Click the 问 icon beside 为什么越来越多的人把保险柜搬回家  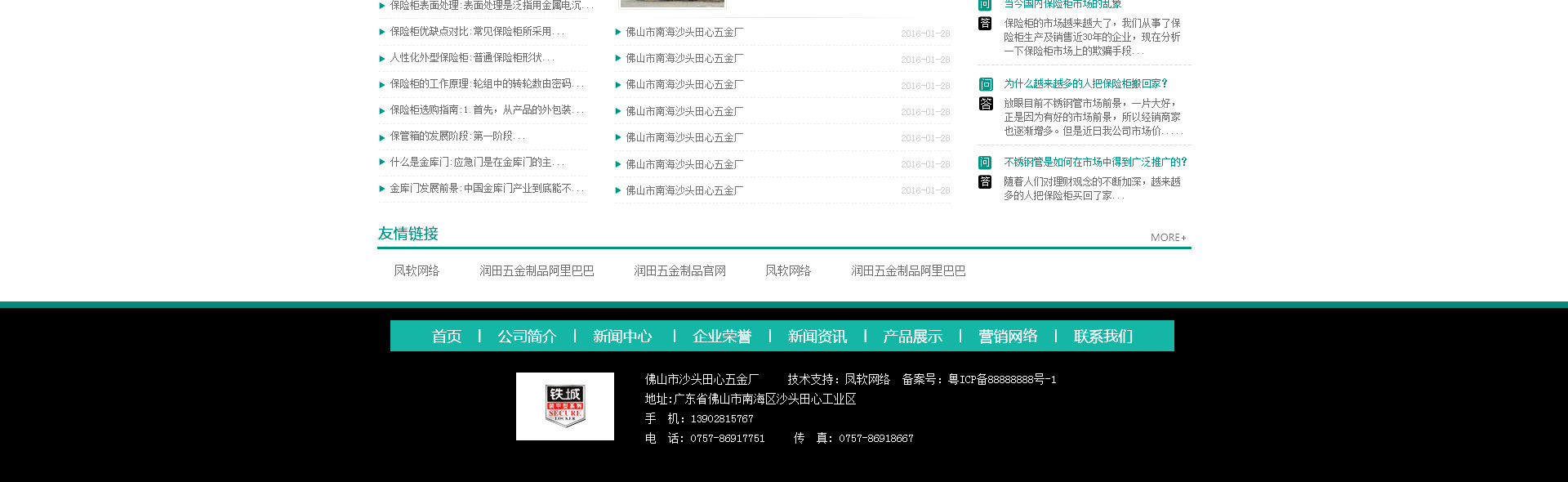(x=986, y=84)
